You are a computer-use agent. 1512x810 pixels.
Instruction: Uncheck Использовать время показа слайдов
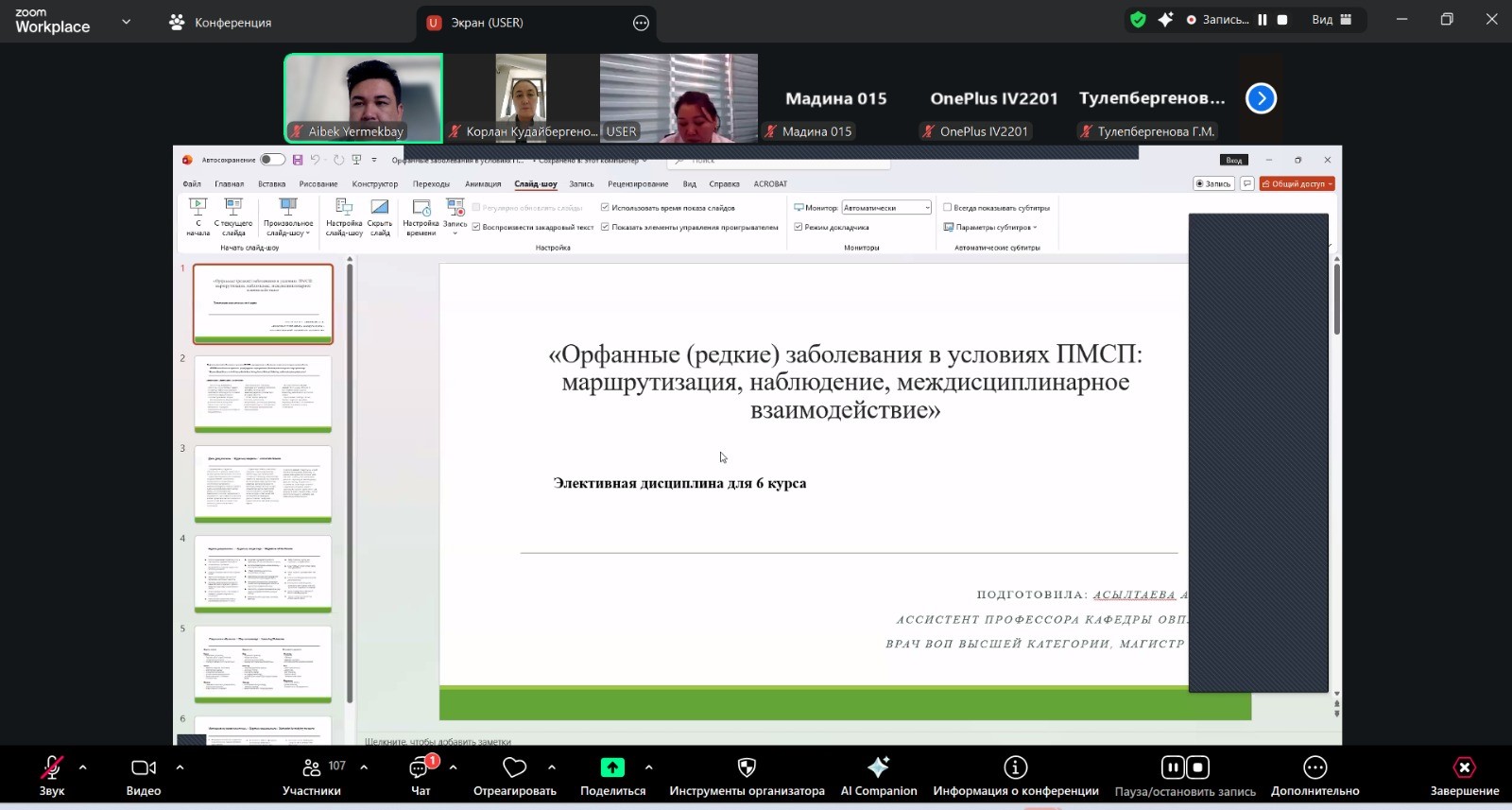[605, 208]
